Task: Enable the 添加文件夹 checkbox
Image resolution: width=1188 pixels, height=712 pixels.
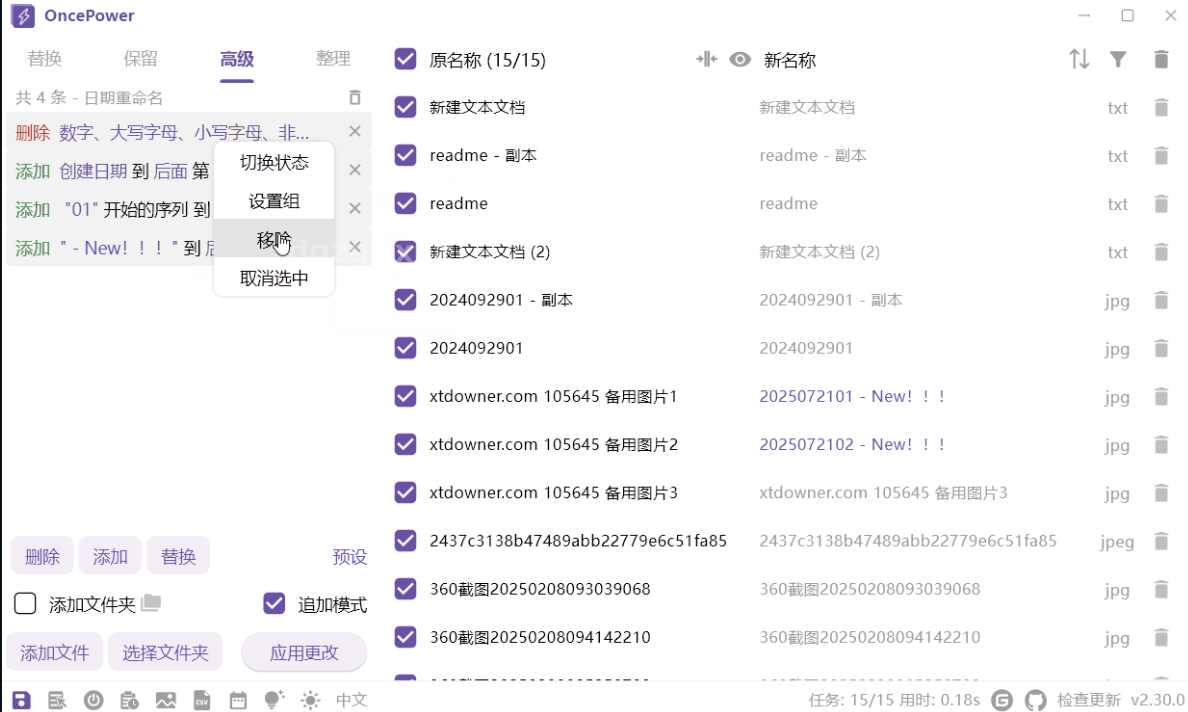Action: (25, 604)
